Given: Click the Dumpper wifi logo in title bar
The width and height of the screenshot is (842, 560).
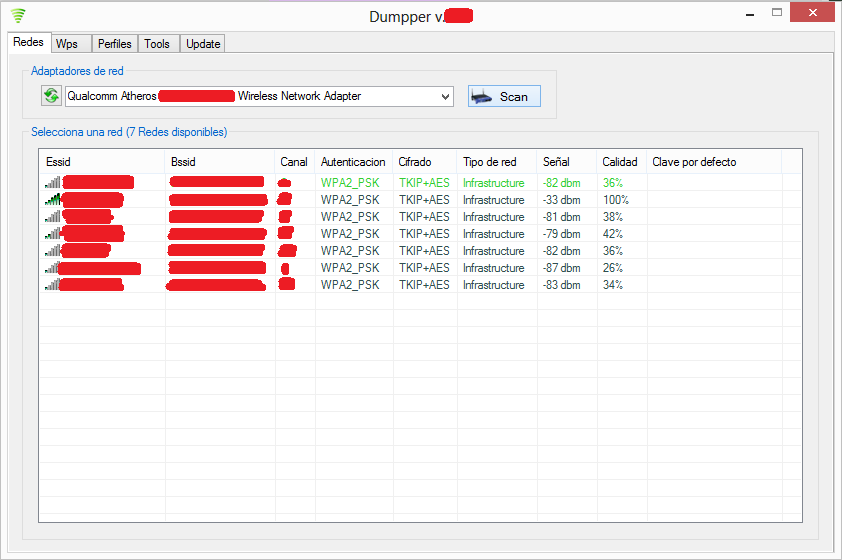Looking at the screenshot, I should coord(18,15).
